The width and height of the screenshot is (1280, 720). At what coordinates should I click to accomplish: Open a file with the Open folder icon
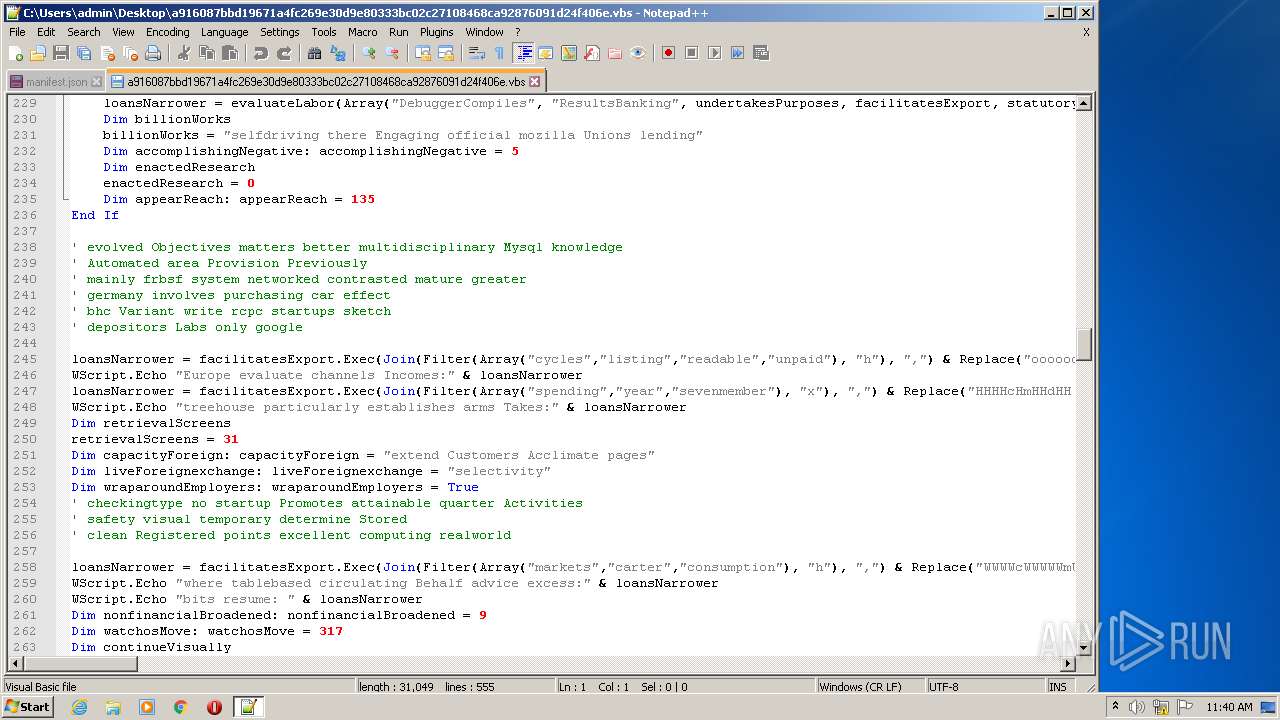coord(38,53)
